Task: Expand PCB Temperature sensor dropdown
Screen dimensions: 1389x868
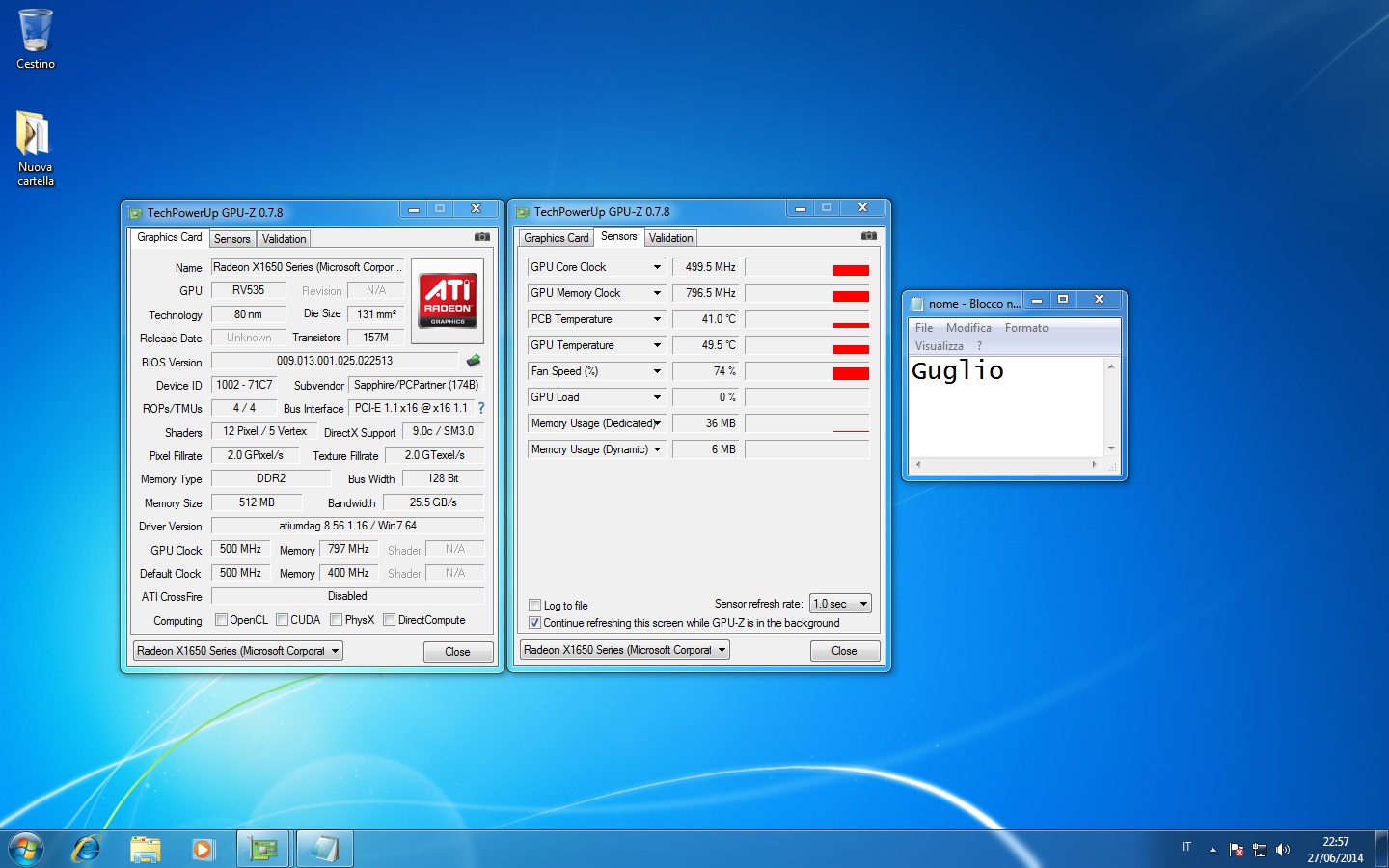Action: 657,319
